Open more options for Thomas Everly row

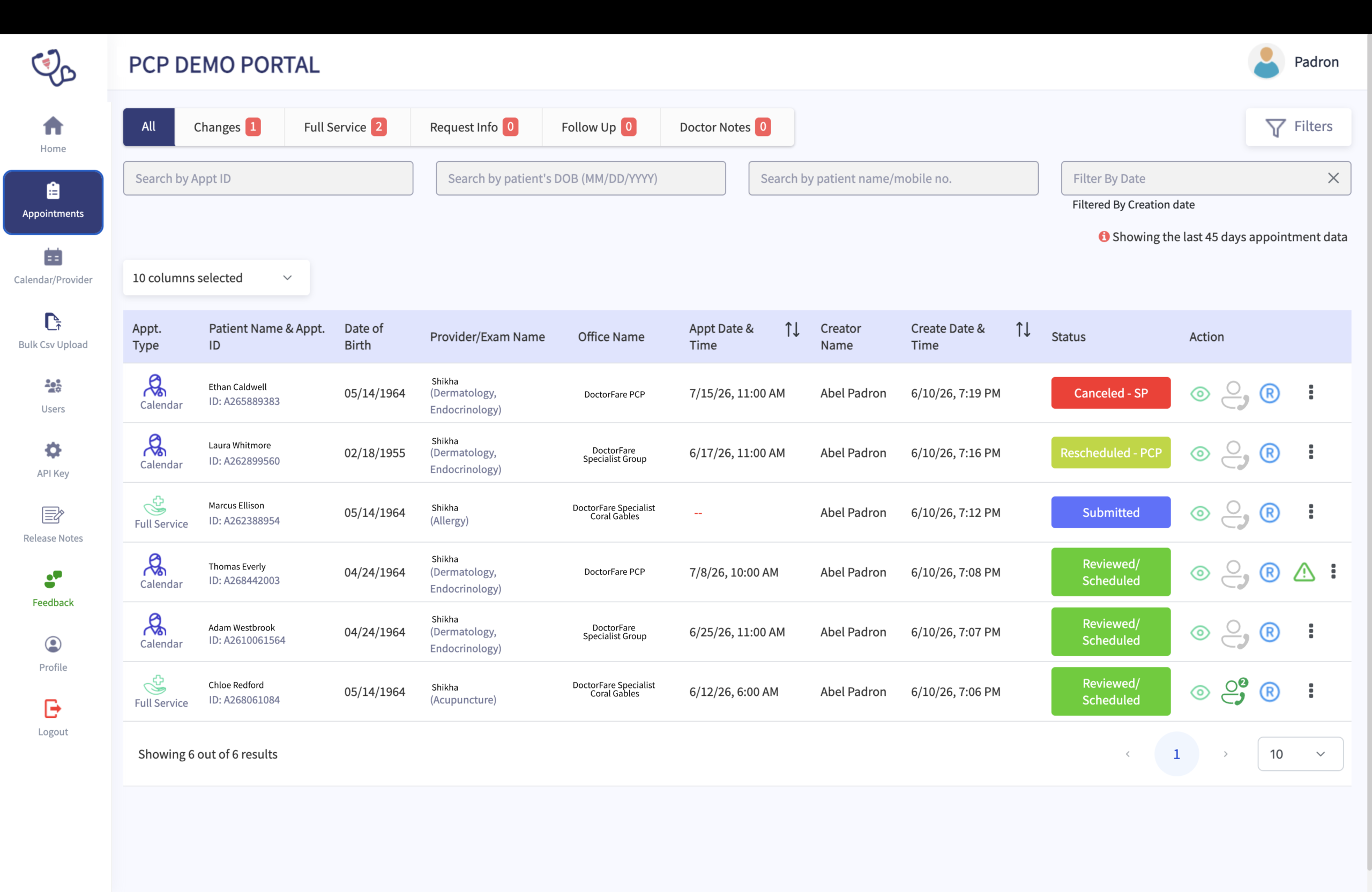1333,572
